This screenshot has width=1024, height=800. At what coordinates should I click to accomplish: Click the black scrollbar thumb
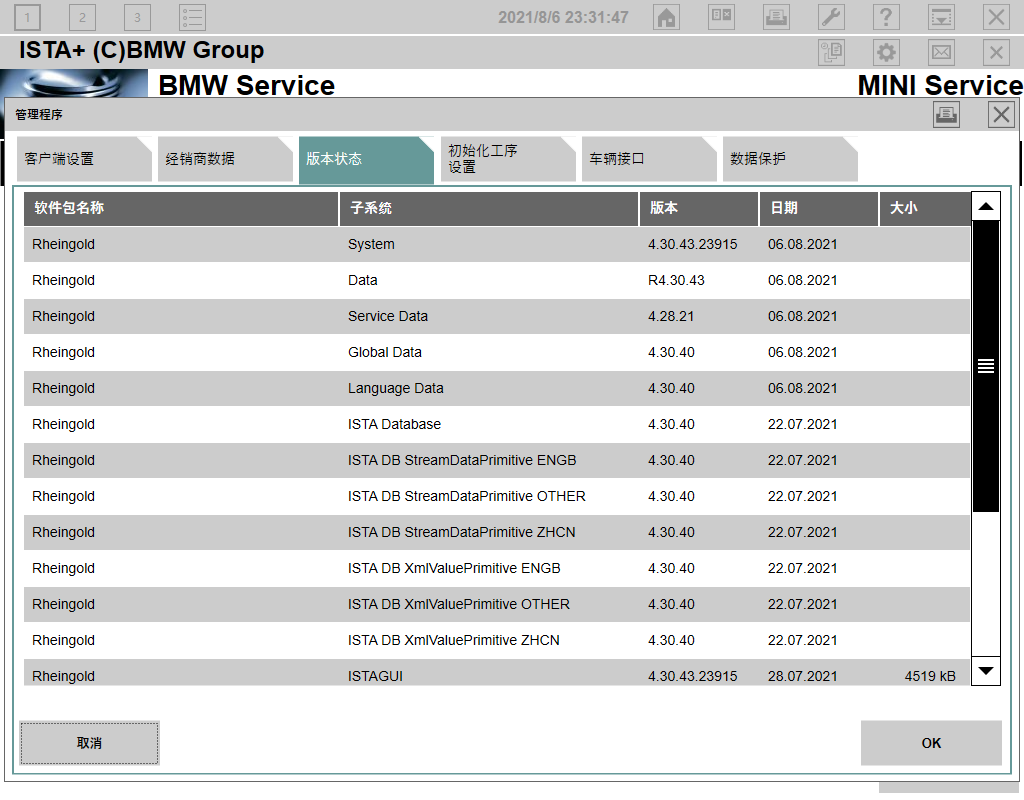[986, 366]
